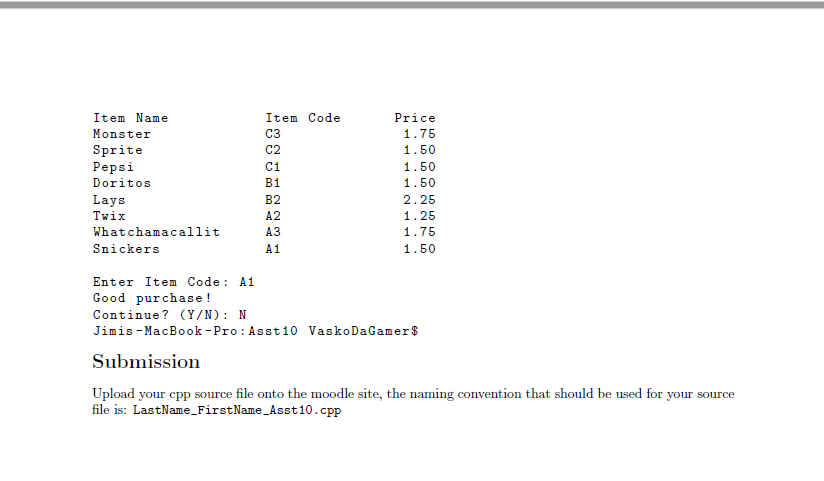Select the 'Monster' item name
Image resolution: width=824 pixels, height=481 pixels.
tap(122, 134)
